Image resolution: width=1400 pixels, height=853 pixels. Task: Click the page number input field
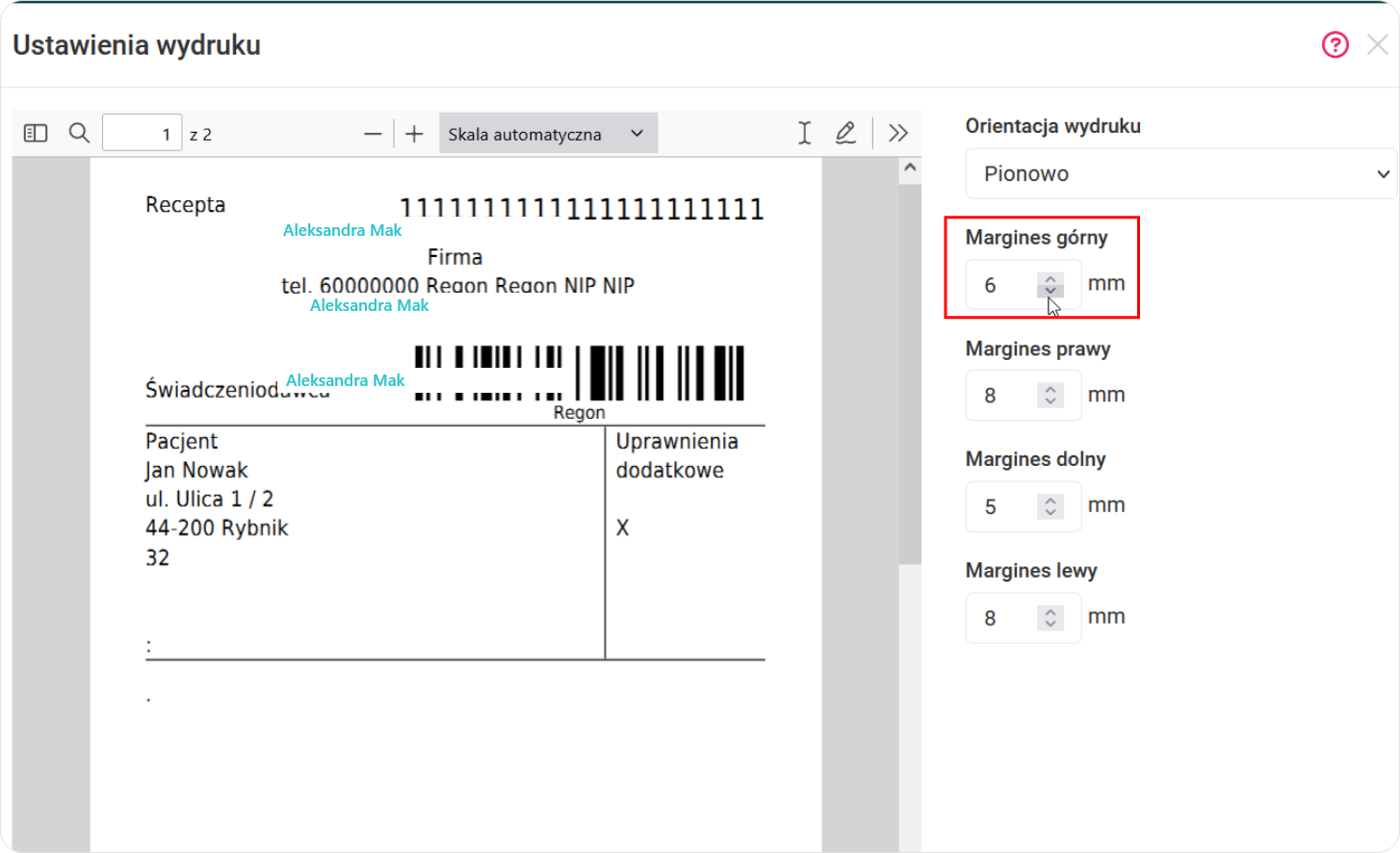(x=142, y=133)
